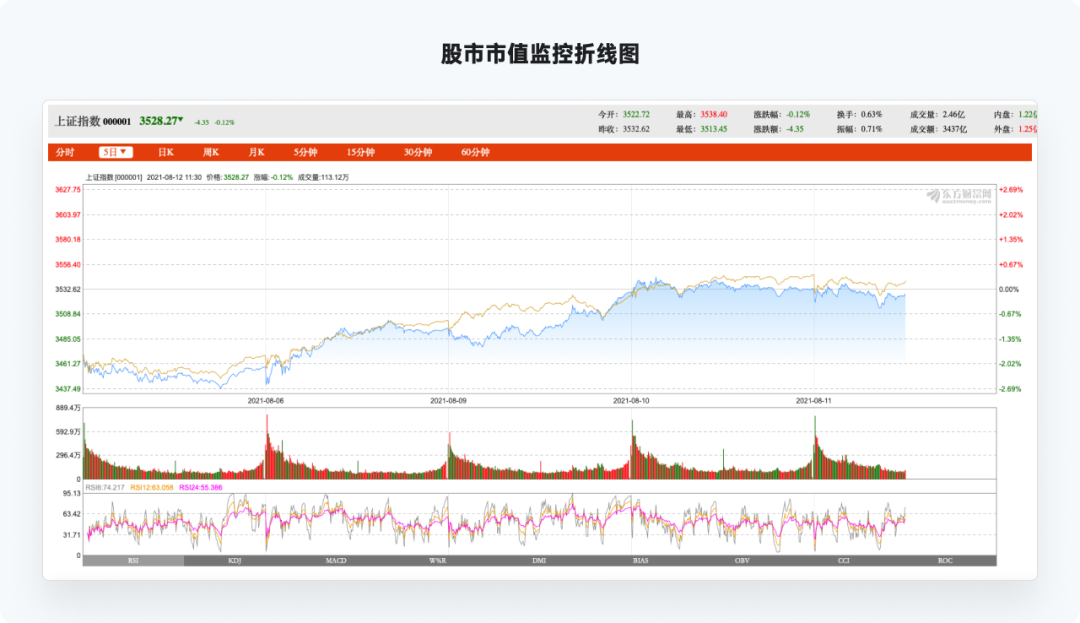Switch to 周K weekly chart
1080x623 pixels.
coord(211,152)
